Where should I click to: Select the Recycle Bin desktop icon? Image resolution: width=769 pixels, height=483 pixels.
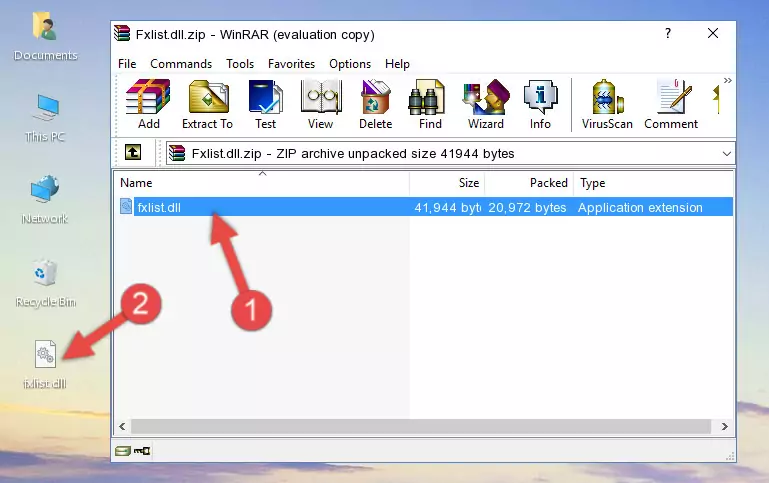45,283
